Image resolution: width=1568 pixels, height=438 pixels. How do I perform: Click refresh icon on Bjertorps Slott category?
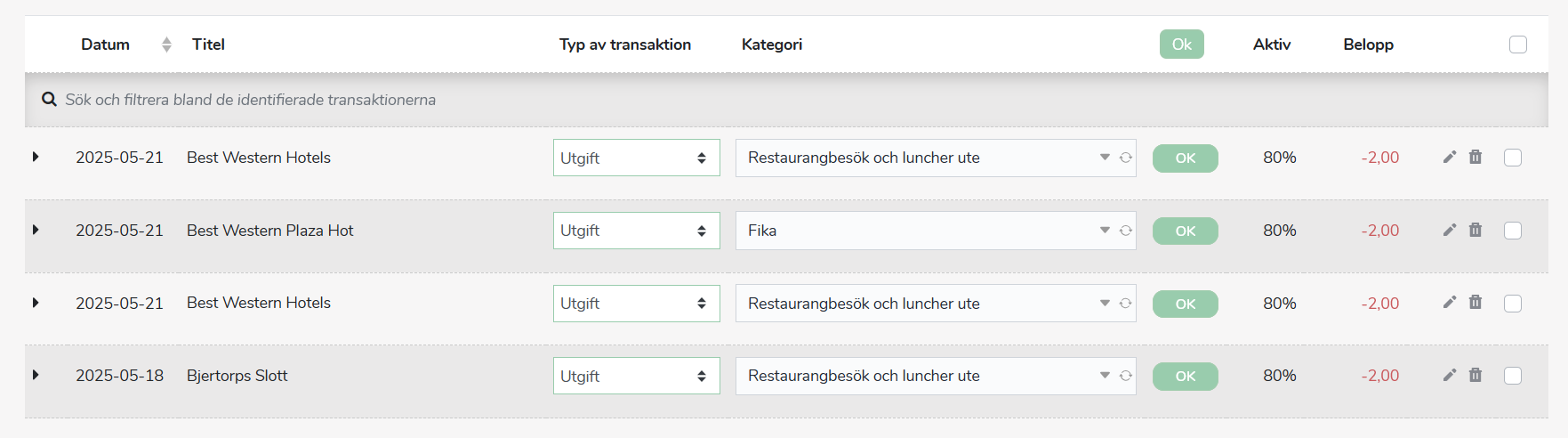click(x=1125, y=376)
